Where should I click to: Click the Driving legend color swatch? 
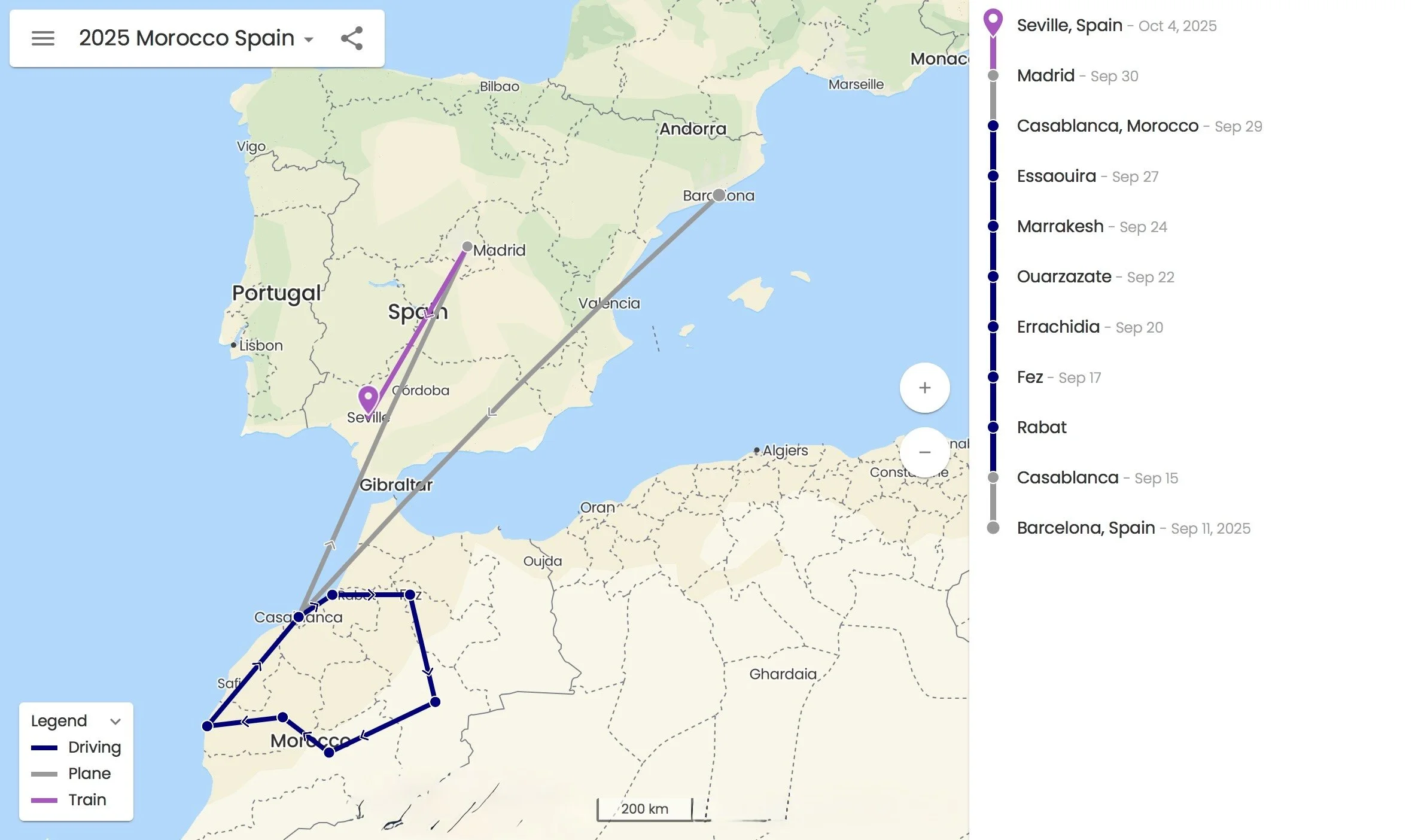pos(44,747)
